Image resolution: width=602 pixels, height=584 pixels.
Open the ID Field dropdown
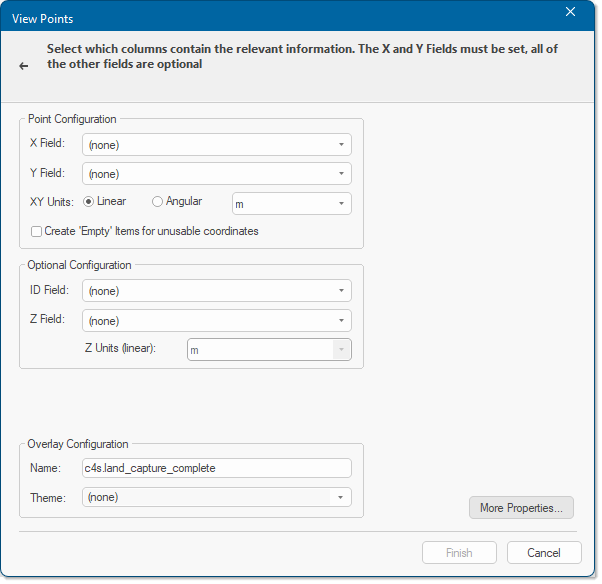(x=217, y=291)
